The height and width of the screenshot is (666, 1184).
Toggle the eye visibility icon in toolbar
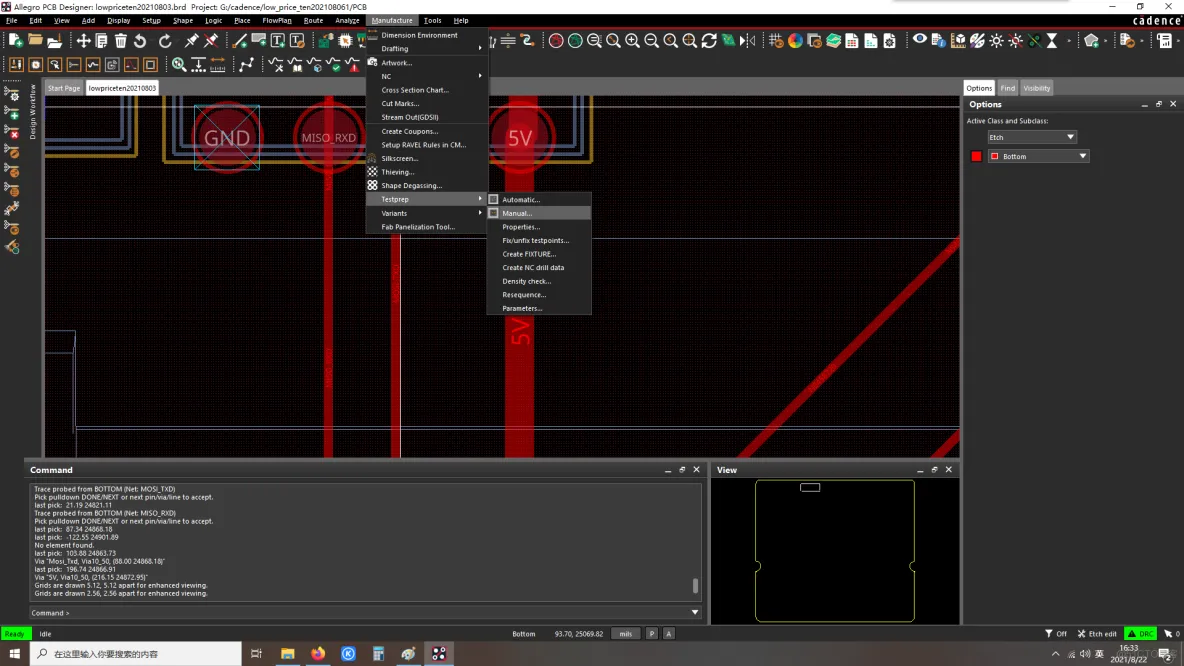pyautogui.click(x=920, y=40)
